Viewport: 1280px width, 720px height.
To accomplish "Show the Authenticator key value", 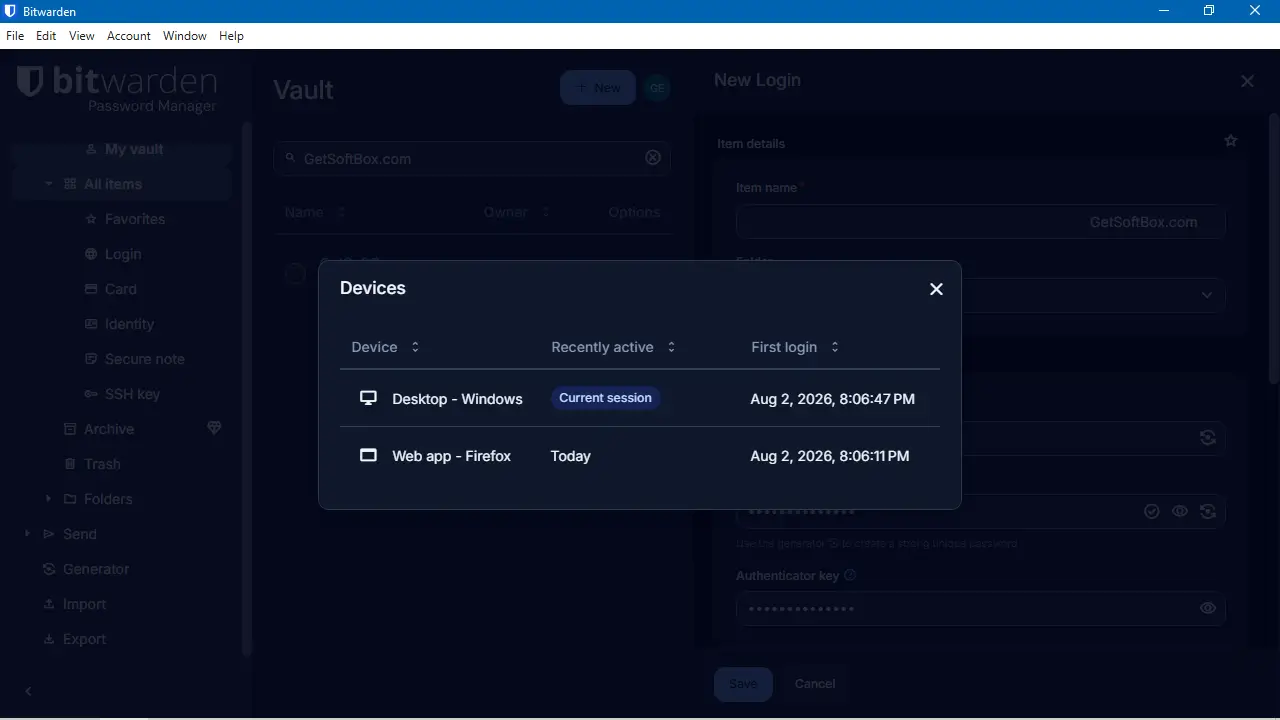I will point(1208,608).
